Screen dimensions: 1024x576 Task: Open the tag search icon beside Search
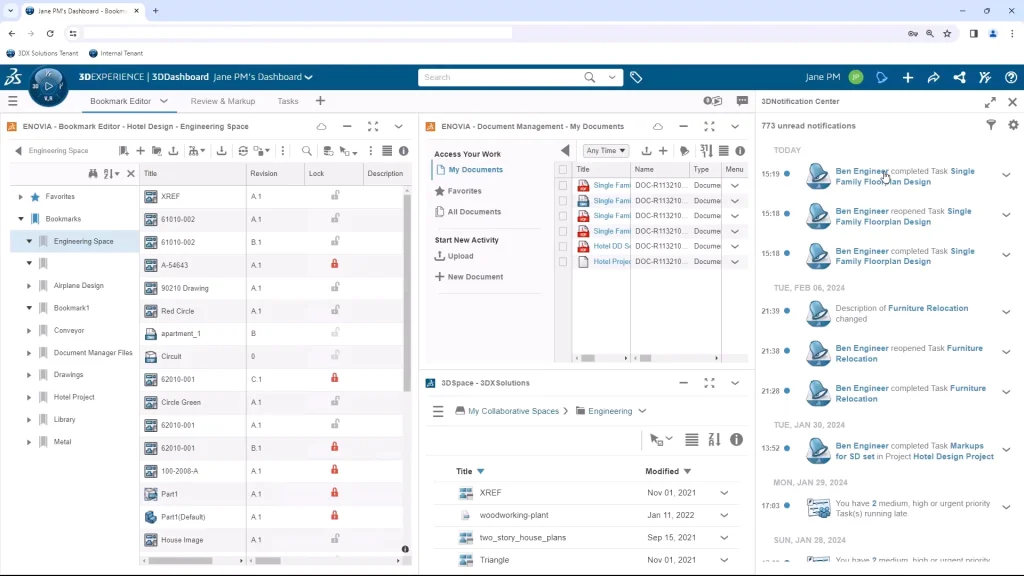(636, 77)
